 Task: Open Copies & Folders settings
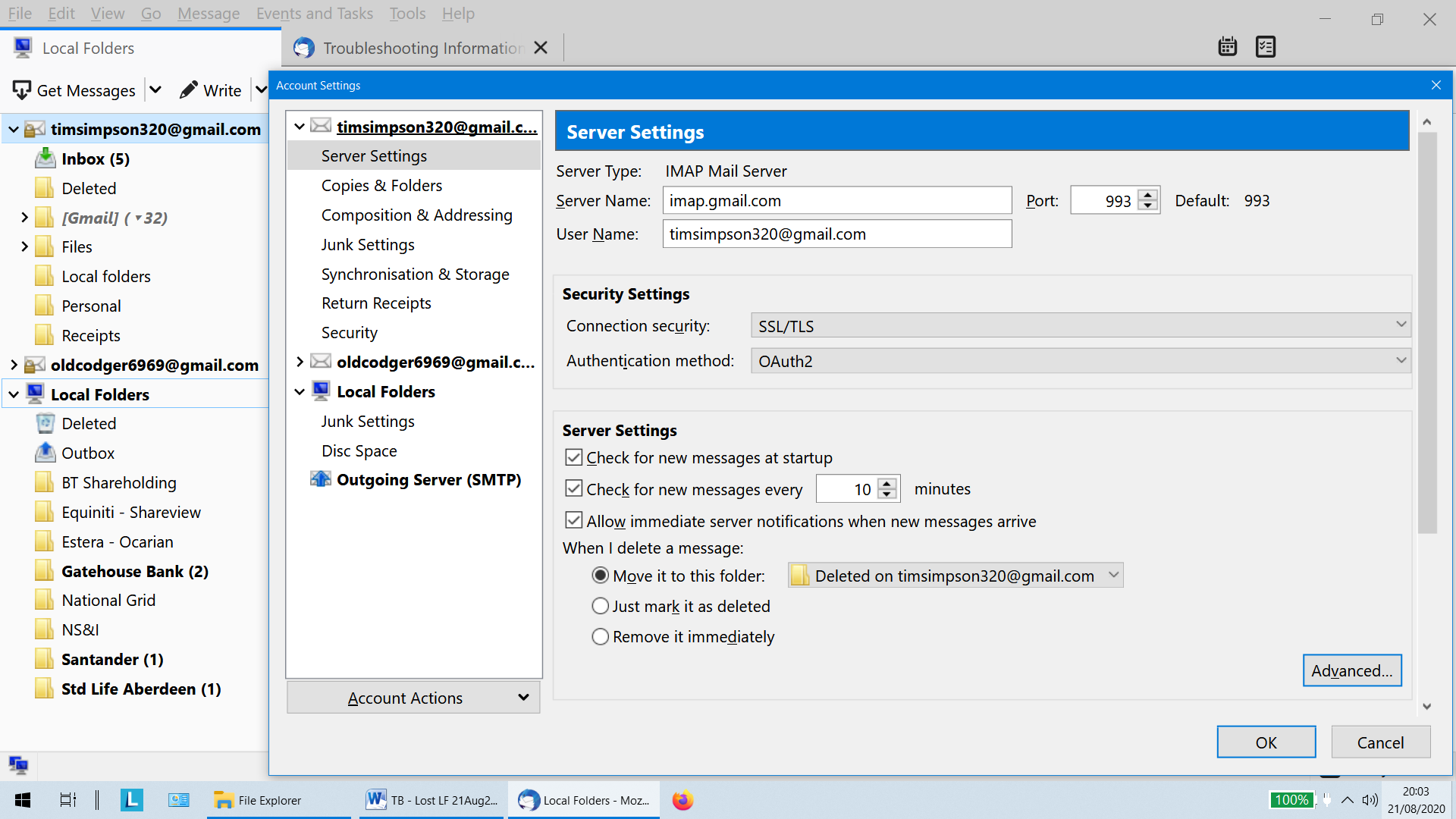381,185
